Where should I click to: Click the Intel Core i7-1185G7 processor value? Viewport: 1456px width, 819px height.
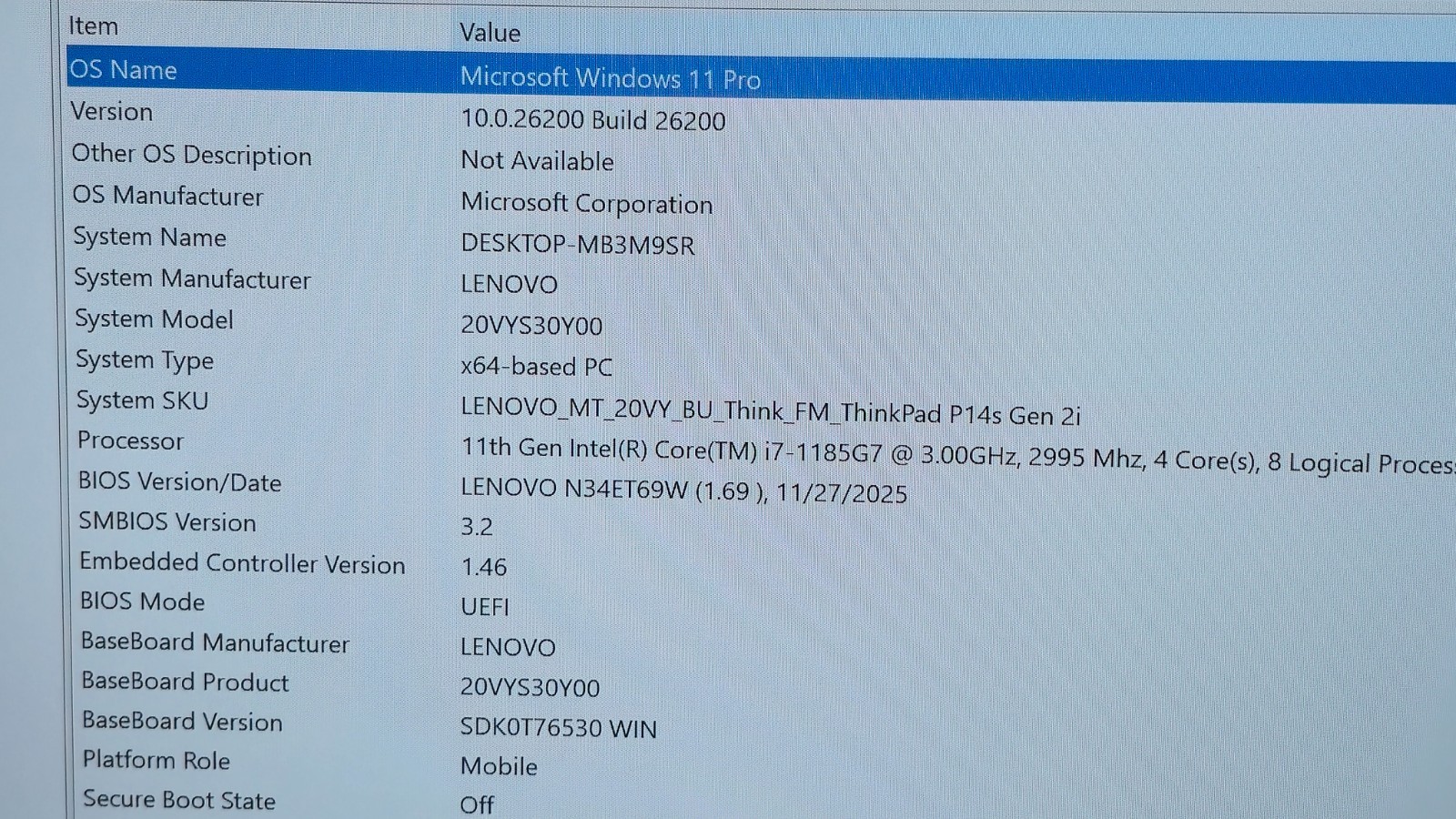pyautogui.click(x=958, y=456)
